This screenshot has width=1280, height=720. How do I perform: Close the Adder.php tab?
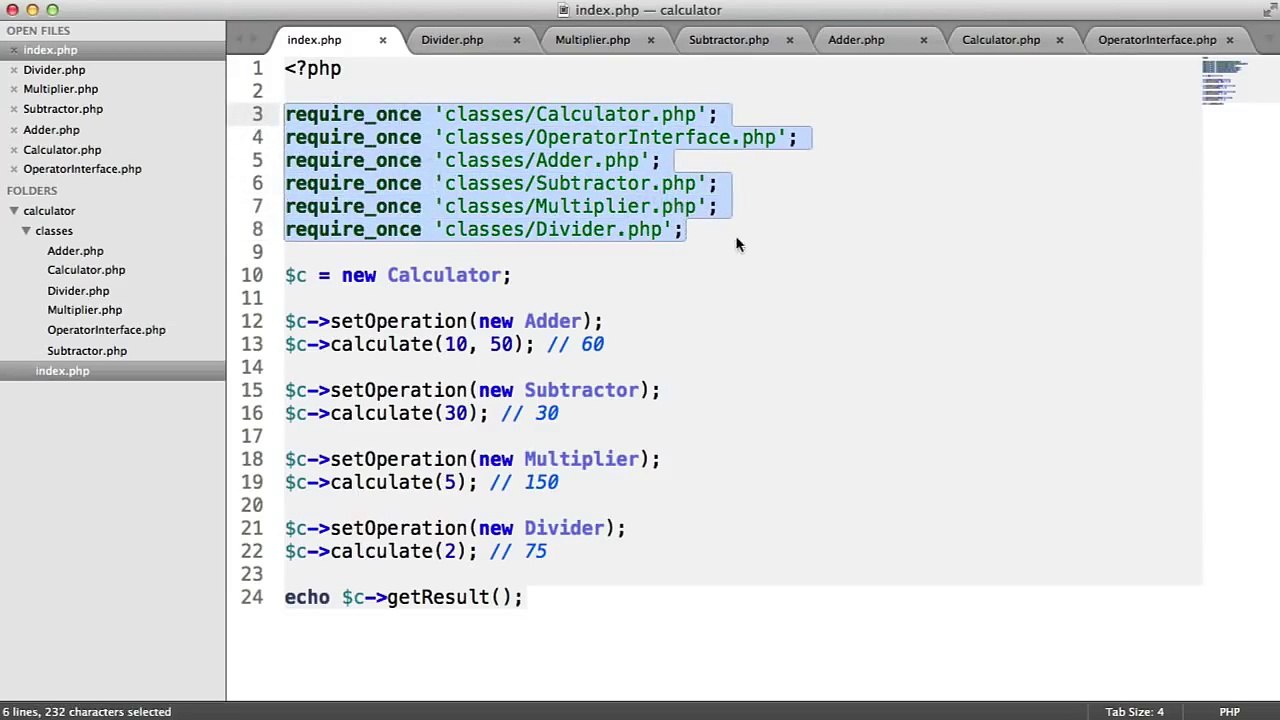[x=924, y=40]
